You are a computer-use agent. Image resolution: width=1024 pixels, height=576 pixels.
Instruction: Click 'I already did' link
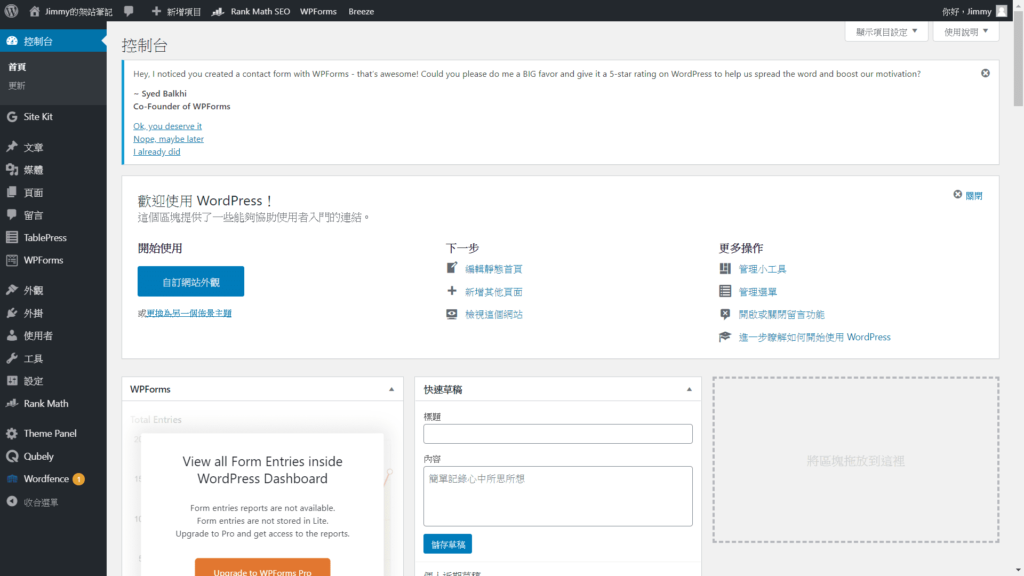click(x=157, y=152)
